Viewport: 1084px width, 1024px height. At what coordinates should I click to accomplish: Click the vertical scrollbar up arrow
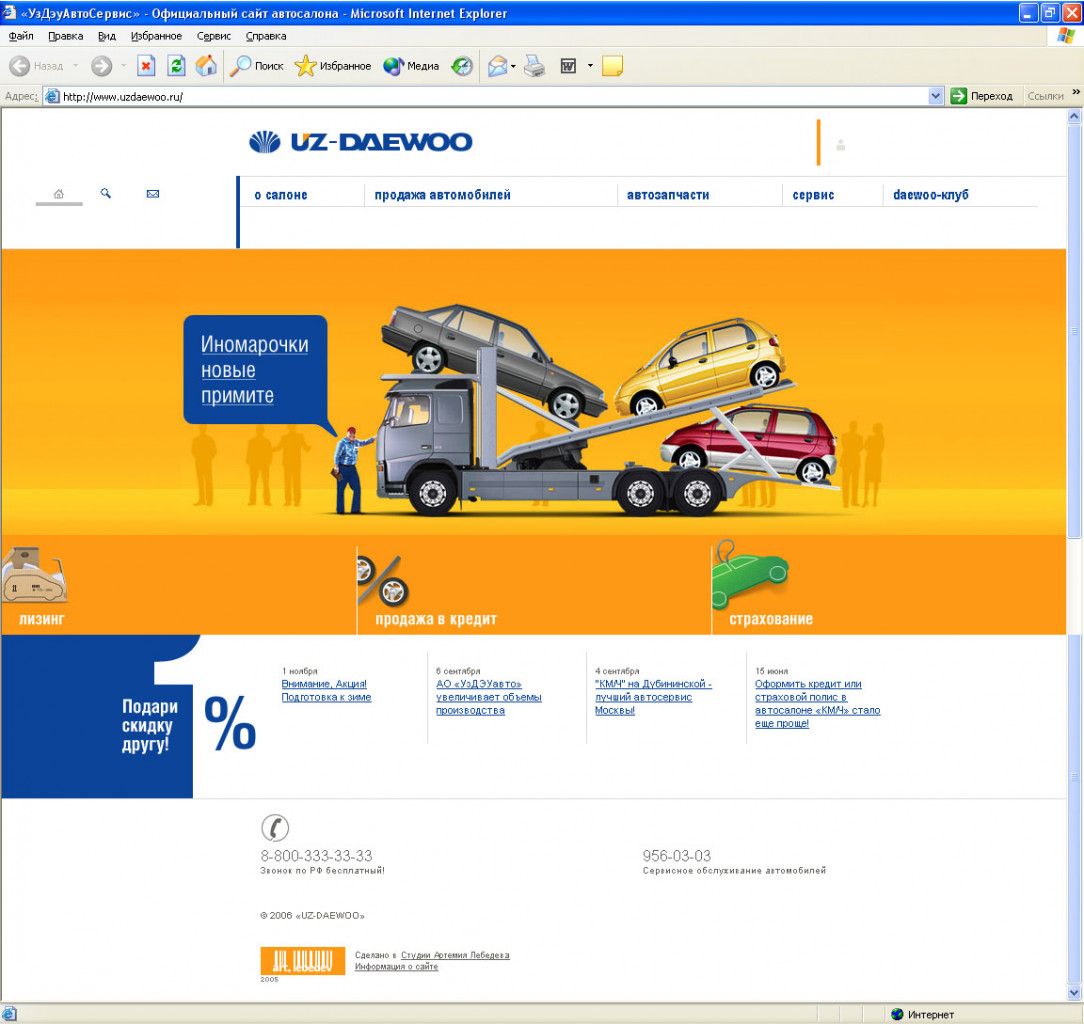pyautogui.click(x=1074, y=116)
